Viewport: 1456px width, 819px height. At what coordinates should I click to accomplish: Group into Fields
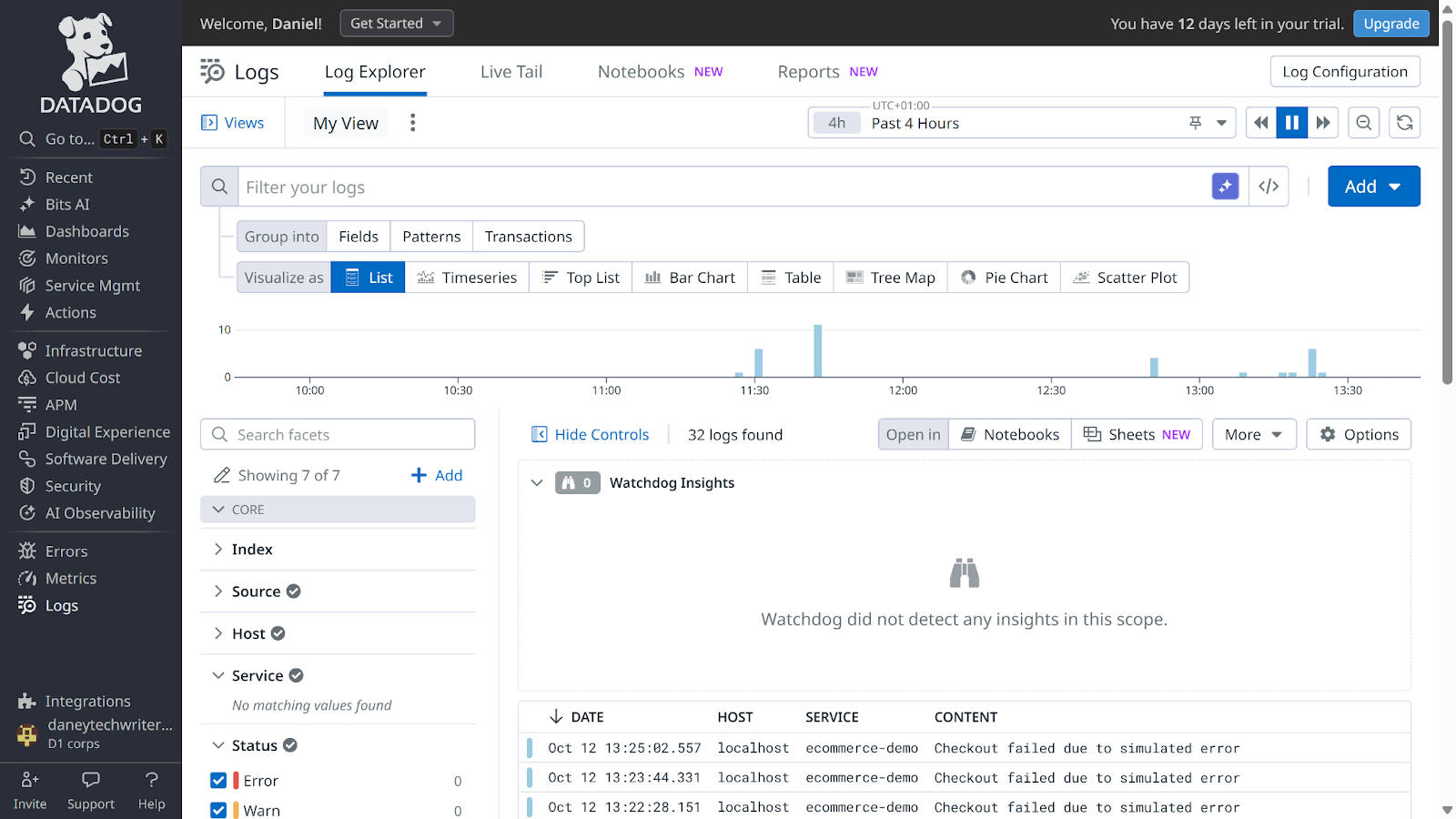[359, 237]
